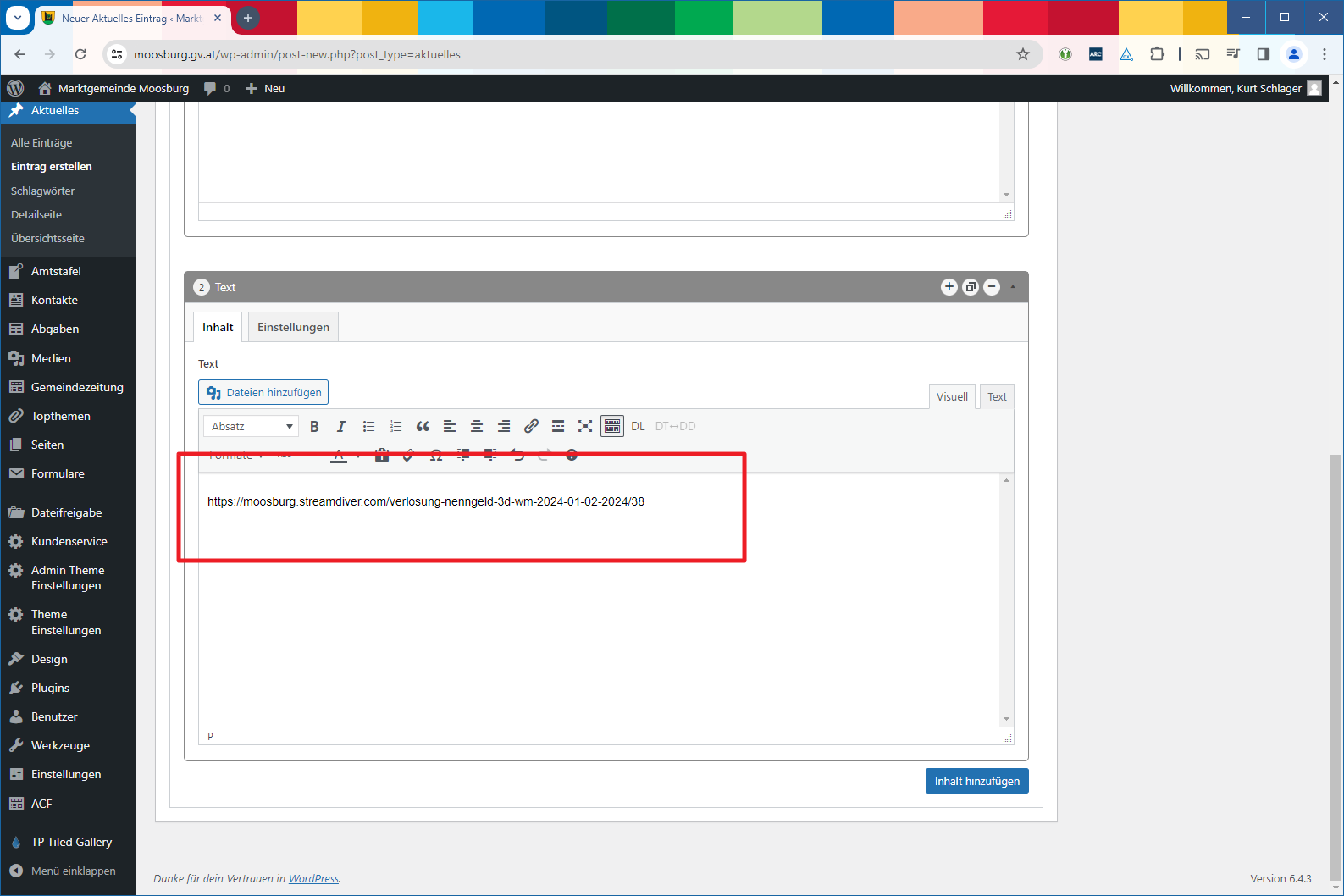Click the insert link icon
The width and height of the screenshot is (1344, 896).
point(531,426)
